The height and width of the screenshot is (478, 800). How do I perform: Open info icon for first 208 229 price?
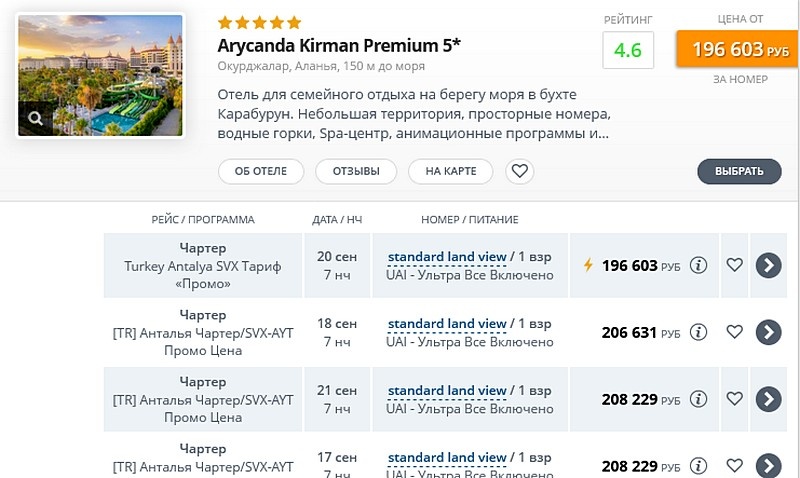point(699,399)
